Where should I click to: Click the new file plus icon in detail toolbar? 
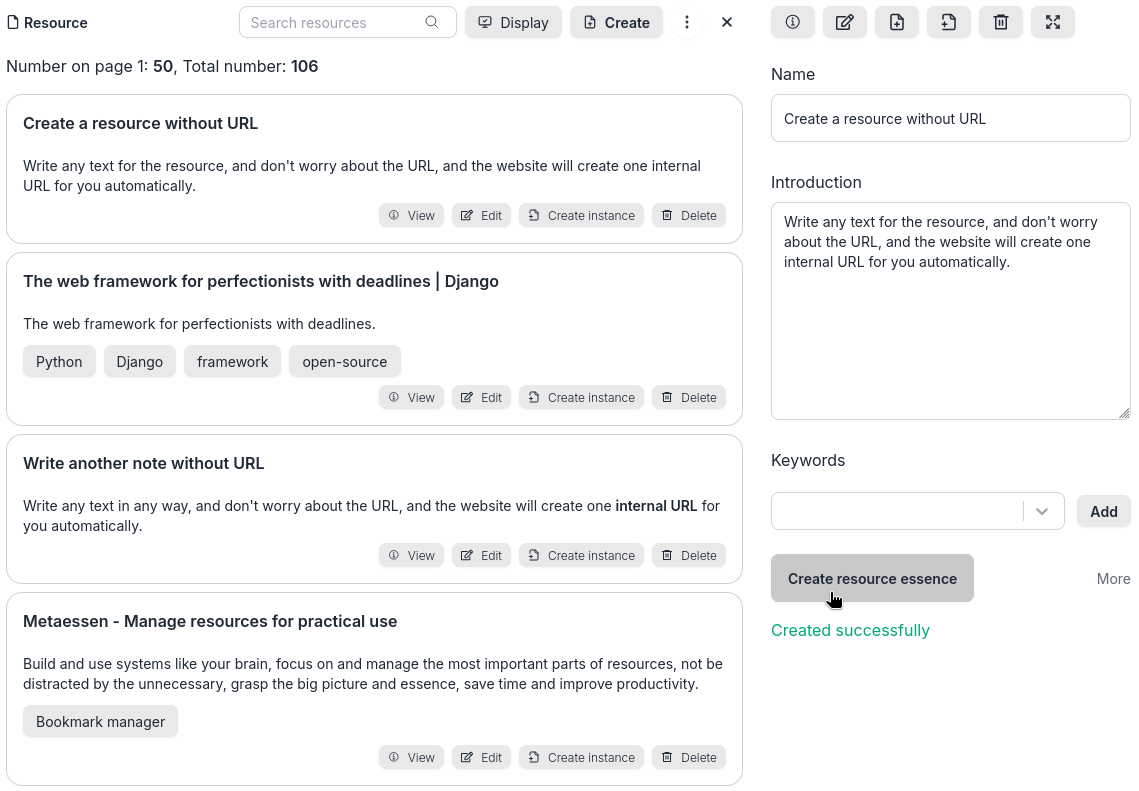(x=897, y=22)
